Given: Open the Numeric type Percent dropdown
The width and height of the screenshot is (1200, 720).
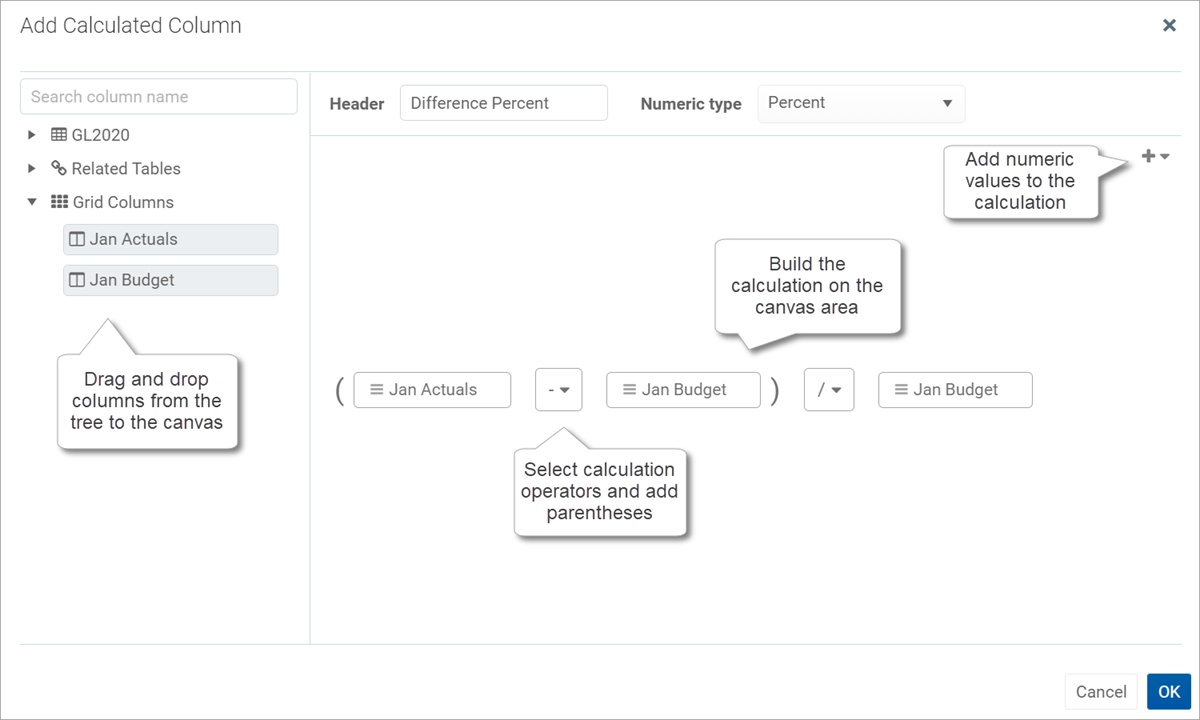Looking at the screenshot, I should pyautogui.click(x=861, y=103).
